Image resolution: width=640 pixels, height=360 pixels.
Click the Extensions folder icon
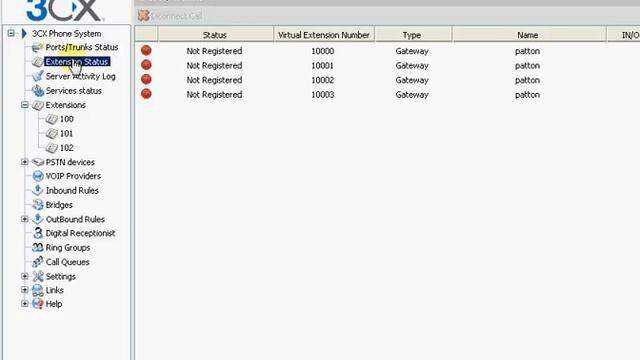click(x=38, y=105)
